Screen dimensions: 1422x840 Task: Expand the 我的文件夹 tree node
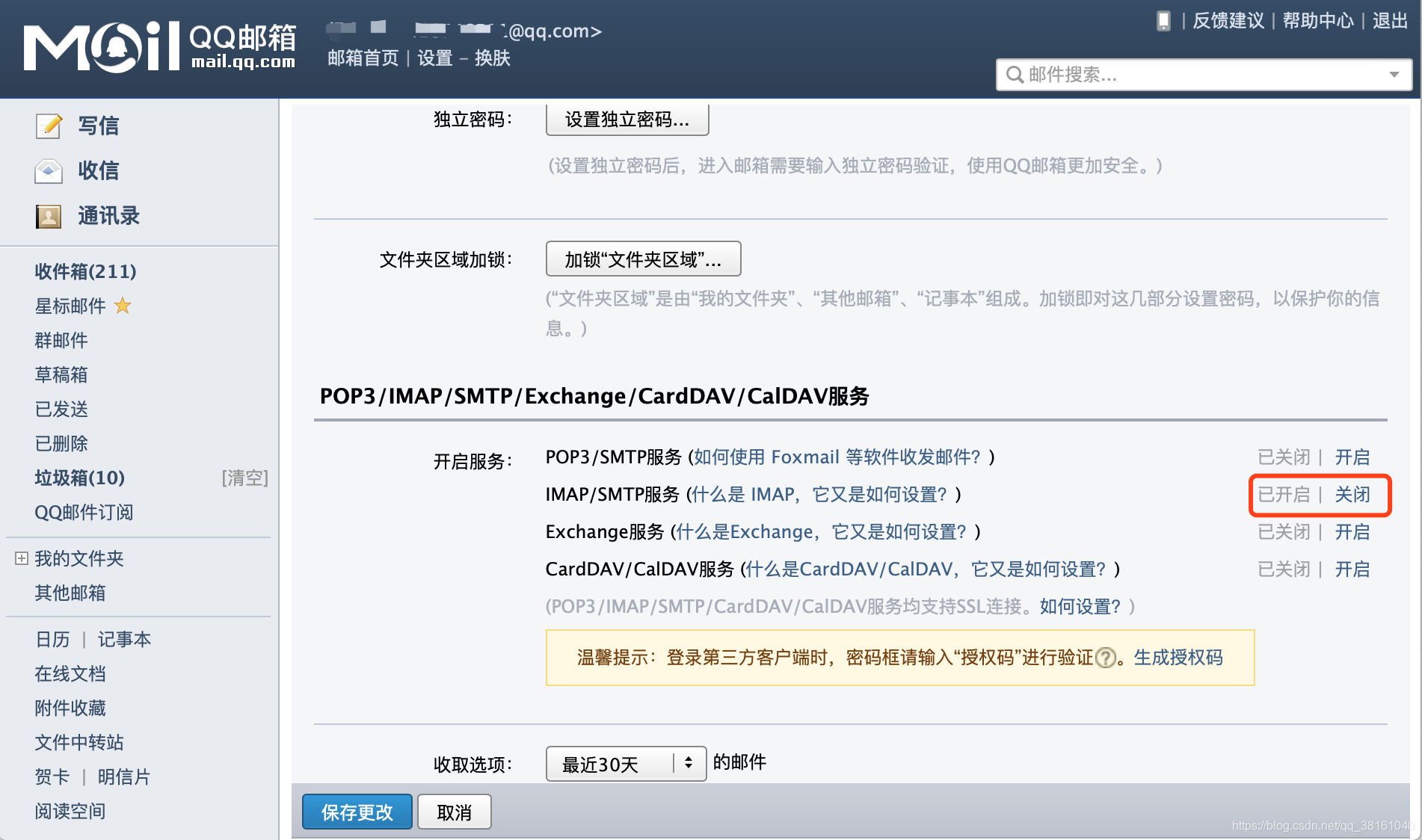pyautogui.click(x=22, y=558)
